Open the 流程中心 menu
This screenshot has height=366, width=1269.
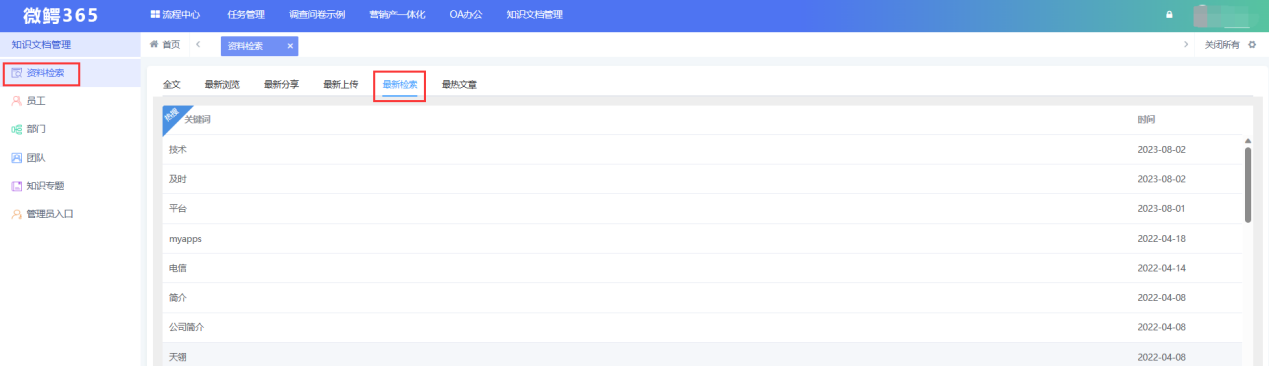(x=175, y=15)
